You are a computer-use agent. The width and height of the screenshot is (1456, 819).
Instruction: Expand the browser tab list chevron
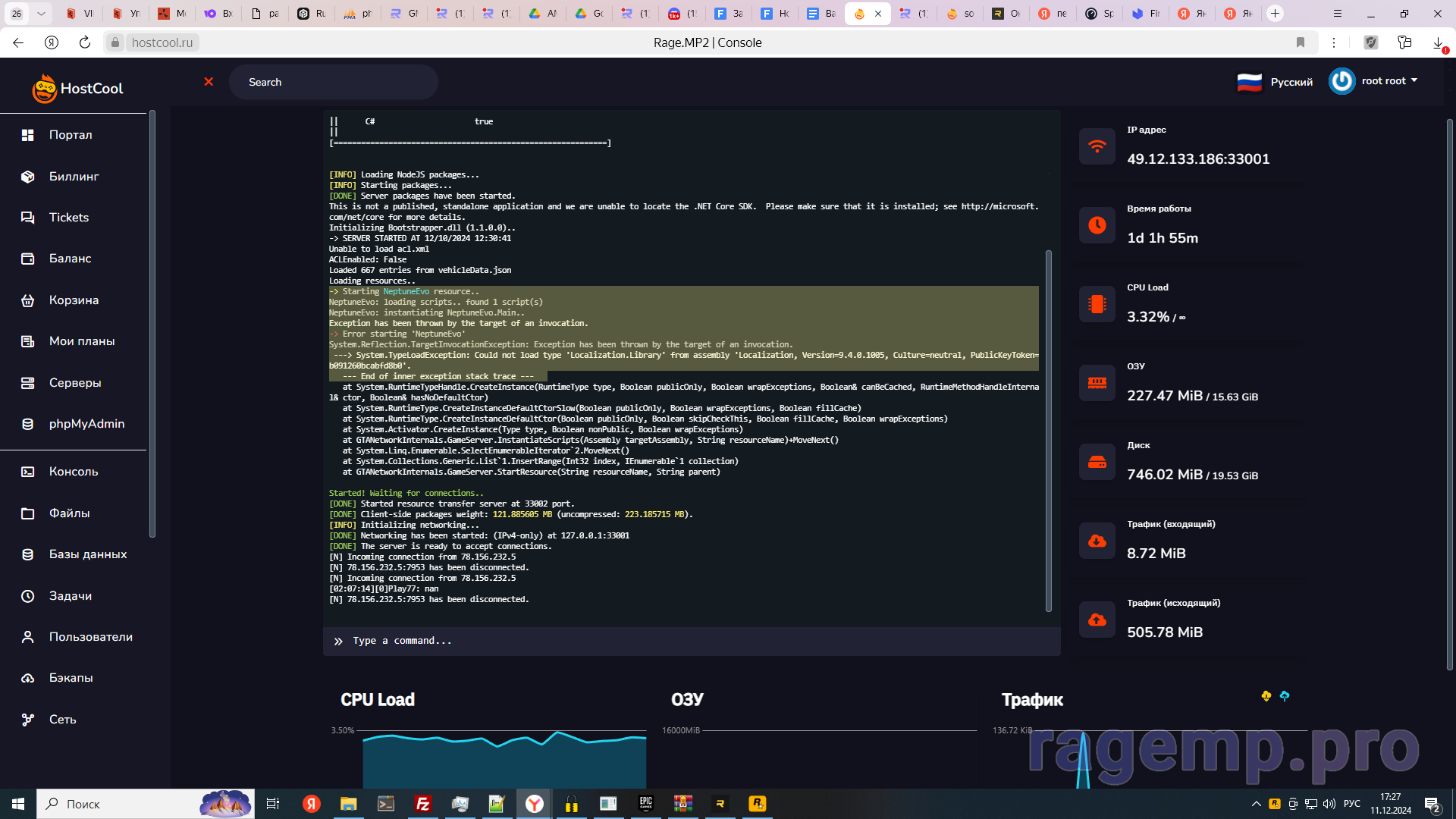point(41,14)
